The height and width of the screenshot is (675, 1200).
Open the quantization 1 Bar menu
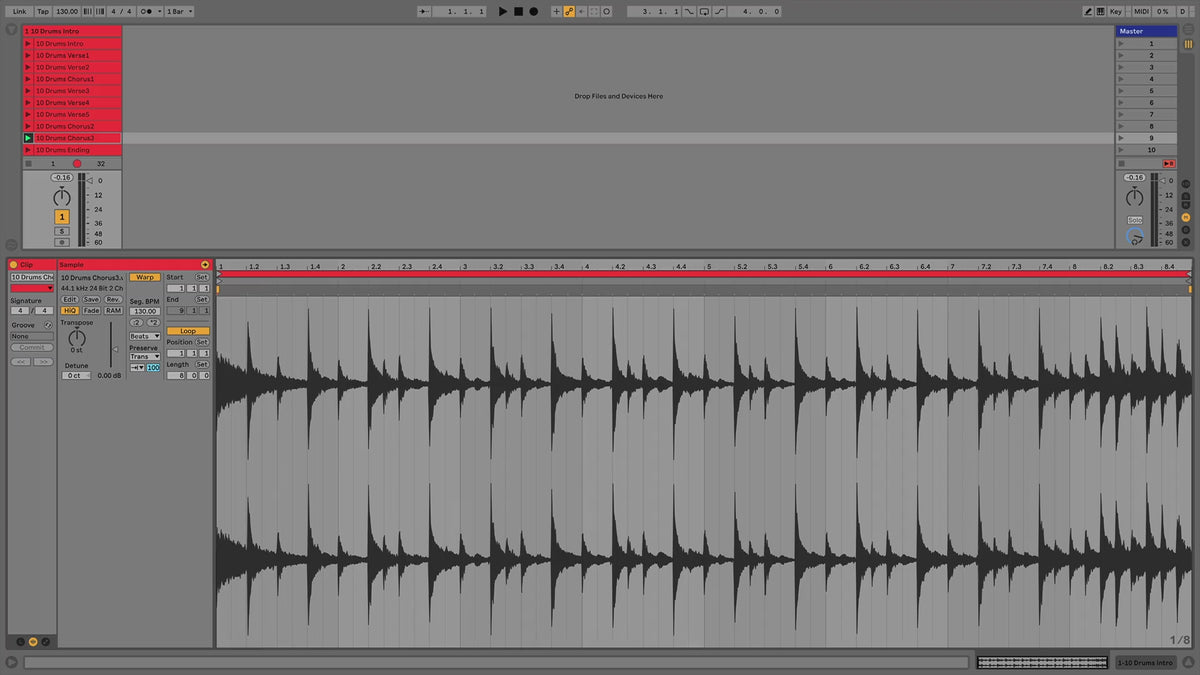[x=179, y=11]
